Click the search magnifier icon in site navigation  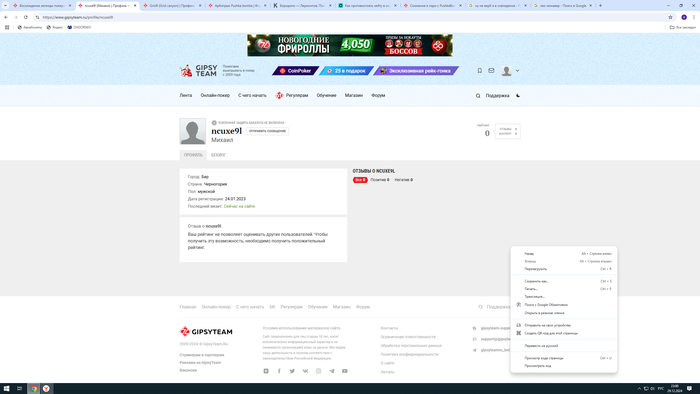478,95
